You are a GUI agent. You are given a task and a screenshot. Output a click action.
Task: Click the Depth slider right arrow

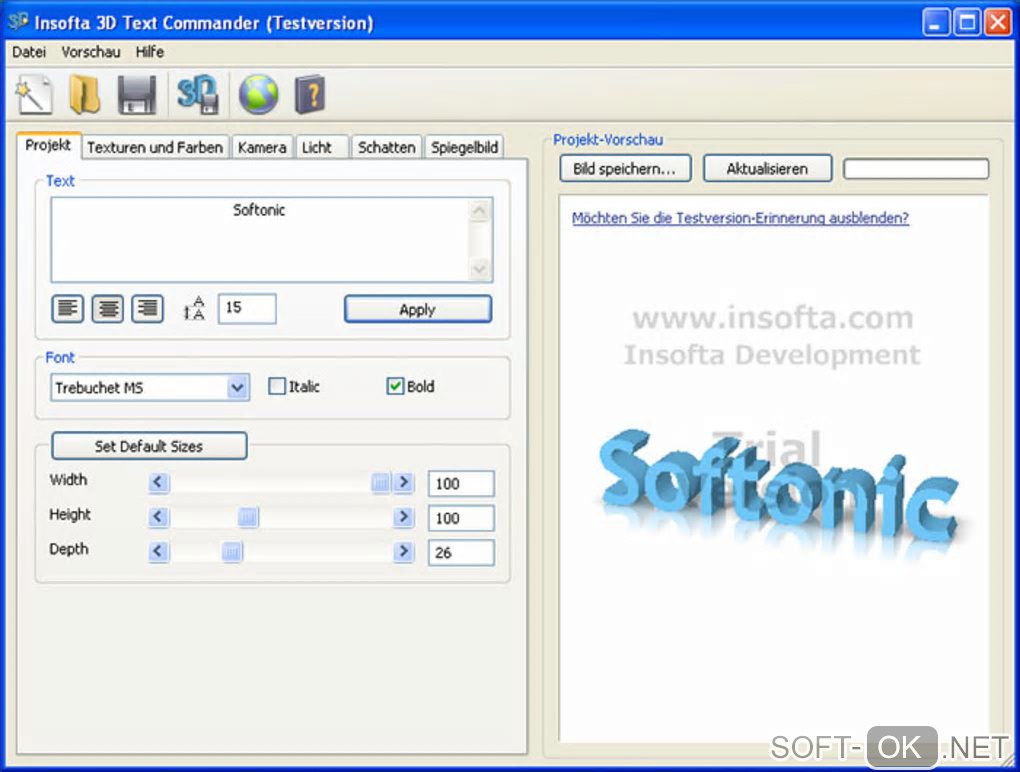pos(404,552)
